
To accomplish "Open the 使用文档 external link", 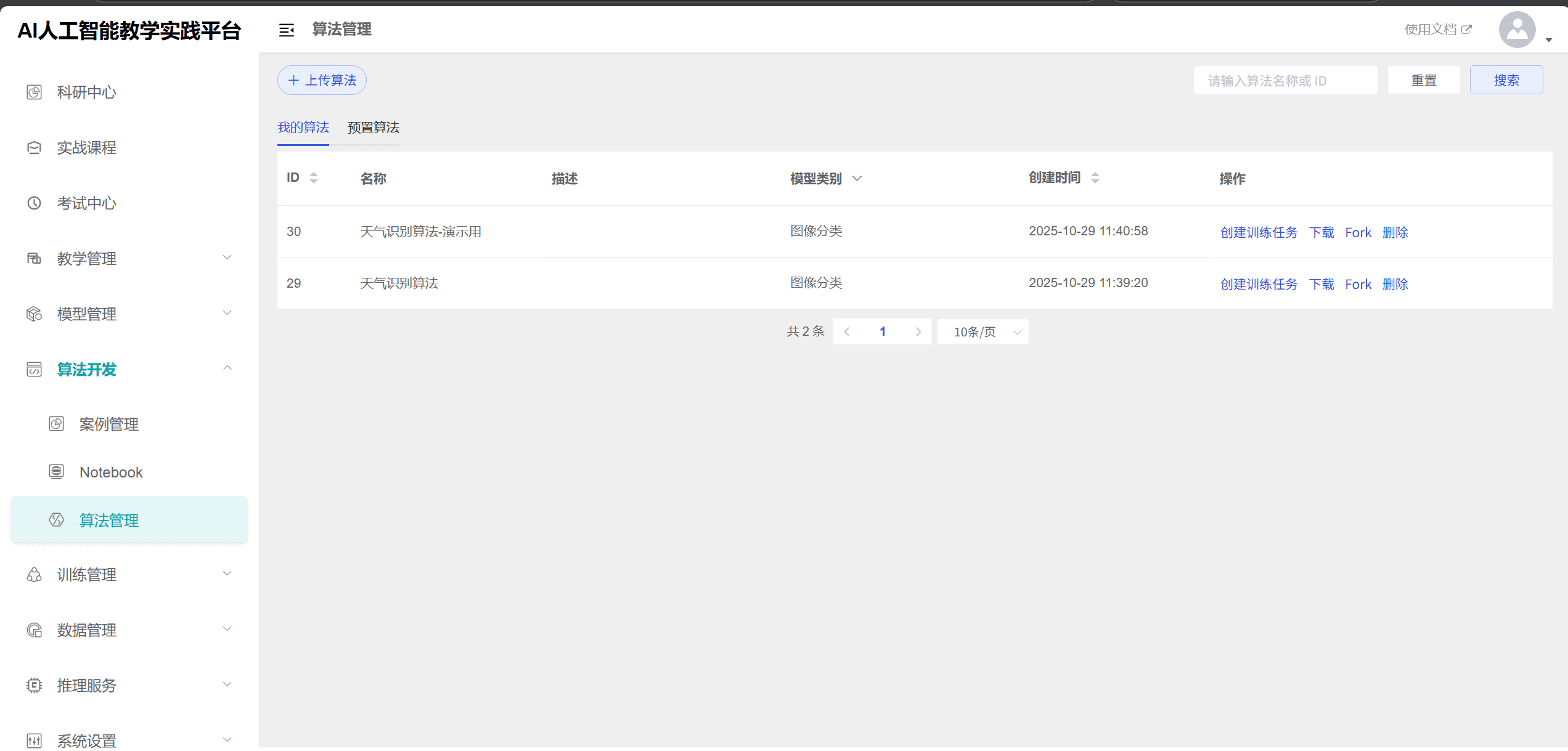I will click(1437, 30).
